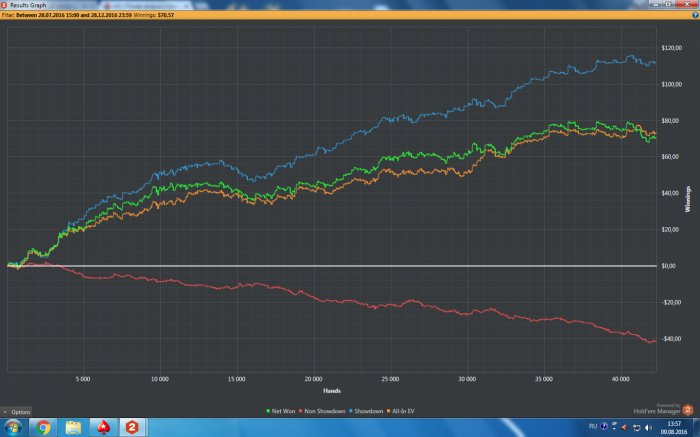Maximize the Results Graph window

[668, 4]
